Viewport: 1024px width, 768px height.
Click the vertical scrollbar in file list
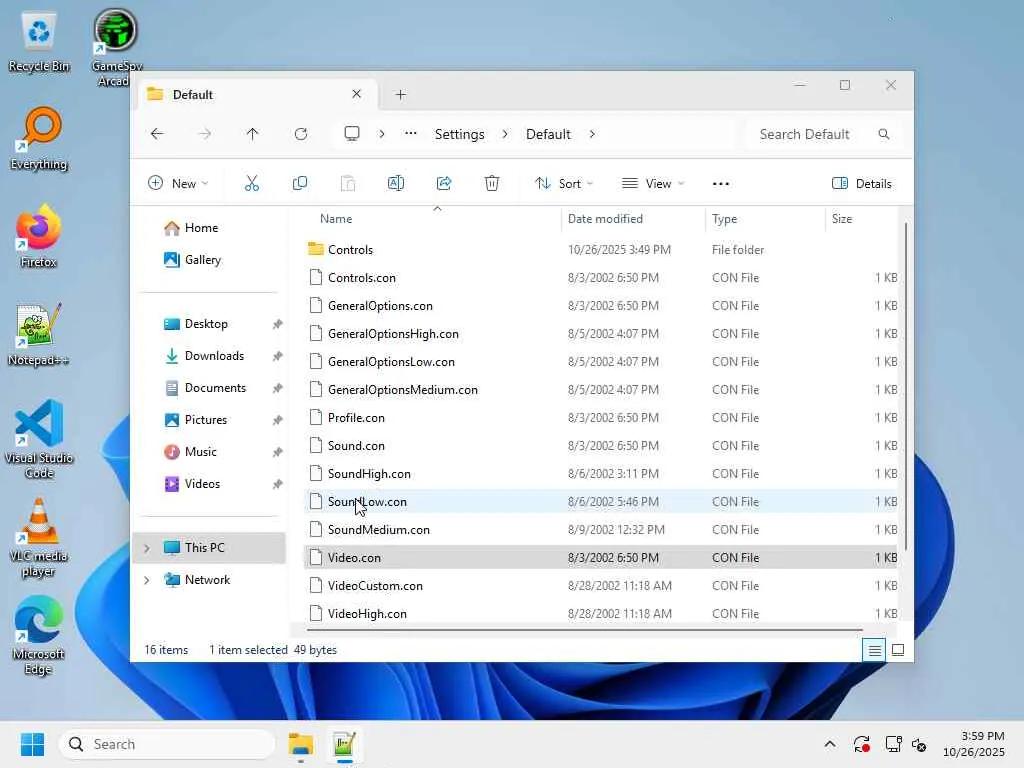pyautogui.click(x=906, y=387)
